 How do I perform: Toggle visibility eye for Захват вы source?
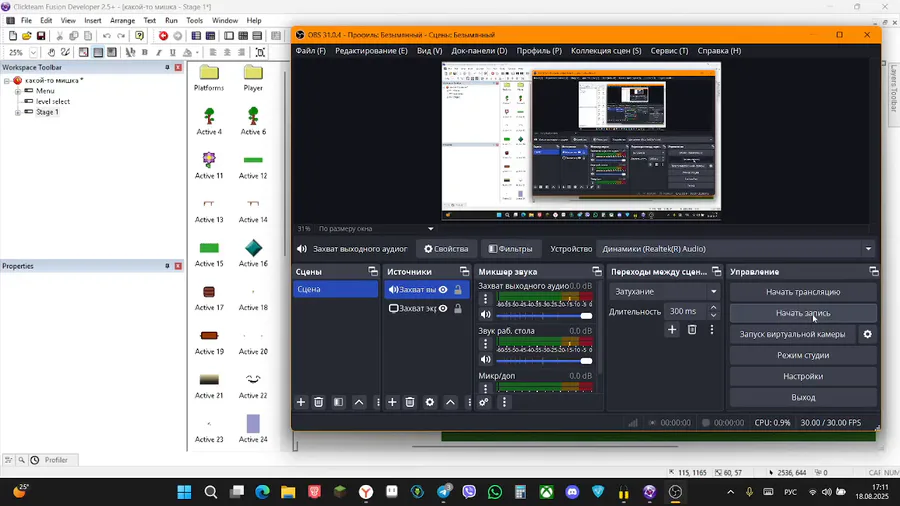[x=443, y=290]
